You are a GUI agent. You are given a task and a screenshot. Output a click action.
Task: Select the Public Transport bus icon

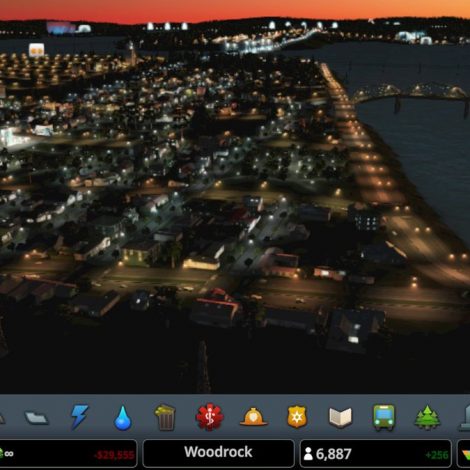coord(384,417)
